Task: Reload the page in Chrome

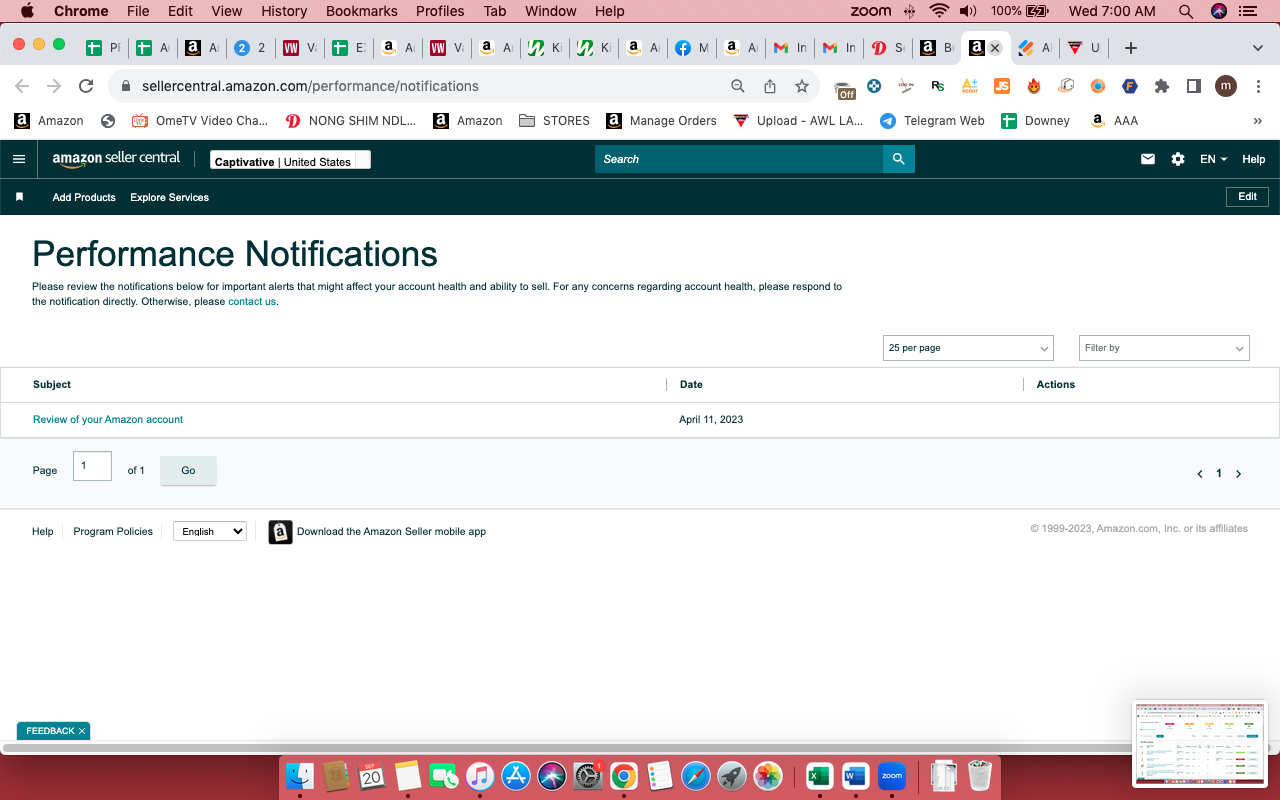Action: (86, 86)
